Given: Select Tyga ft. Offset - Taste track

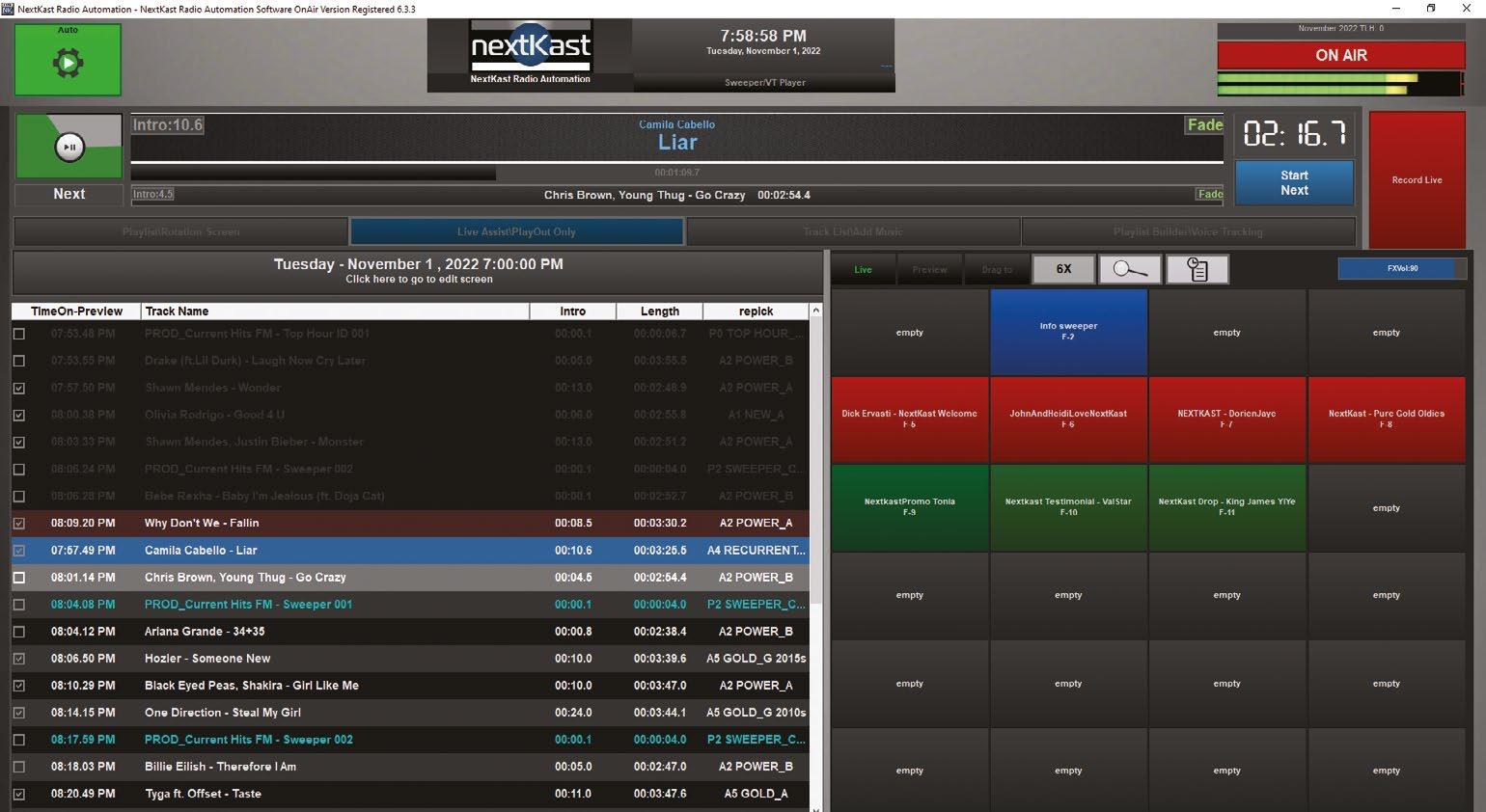Looking at the screenshot, I should point(203,794).
